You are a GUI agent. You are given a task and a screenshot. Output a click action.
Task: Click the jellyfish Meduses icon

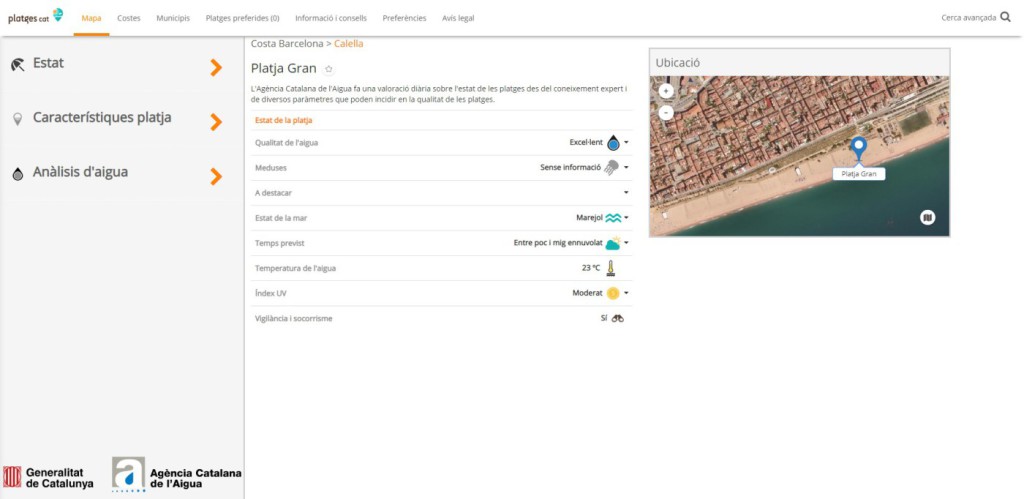(611, 168)
